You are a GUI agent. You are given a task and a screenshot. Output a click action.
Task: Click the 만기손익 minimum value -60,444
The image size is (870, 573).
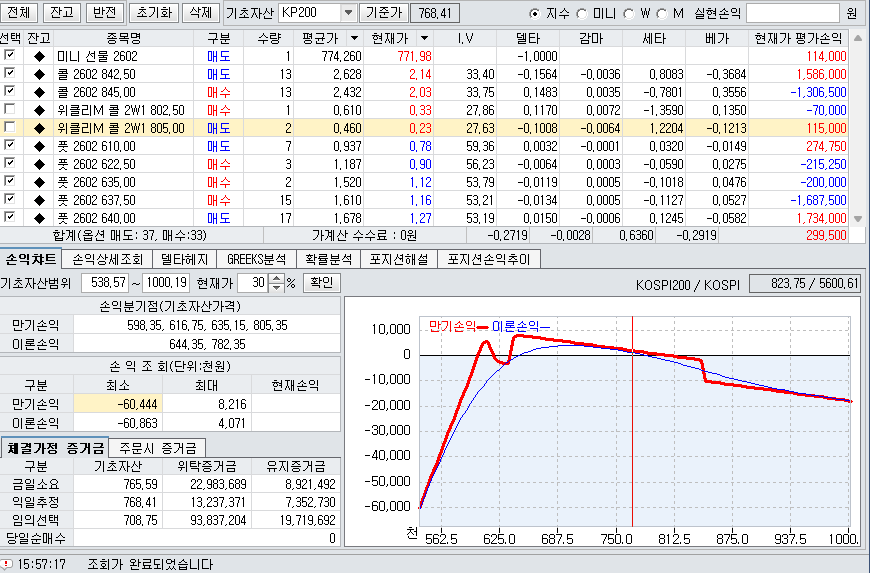pyautogui.click(x=118, y=404)
